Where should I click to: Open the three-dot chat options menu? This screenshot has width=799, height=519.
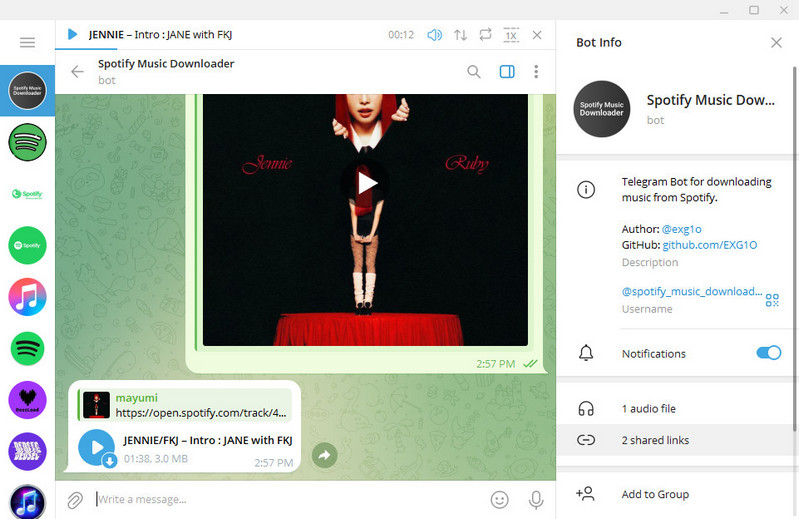tap(536, 72)
